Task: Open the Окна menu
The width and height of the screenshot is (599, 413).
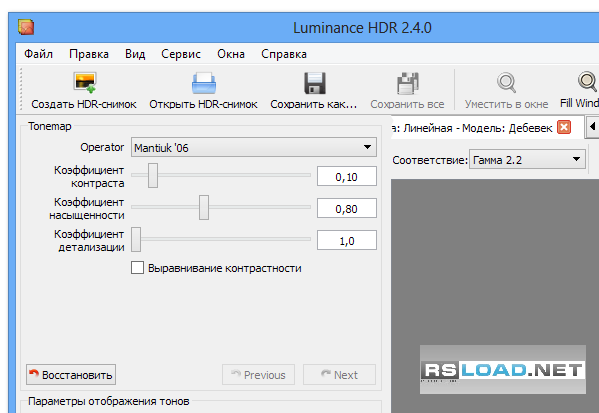Action: 231,54
